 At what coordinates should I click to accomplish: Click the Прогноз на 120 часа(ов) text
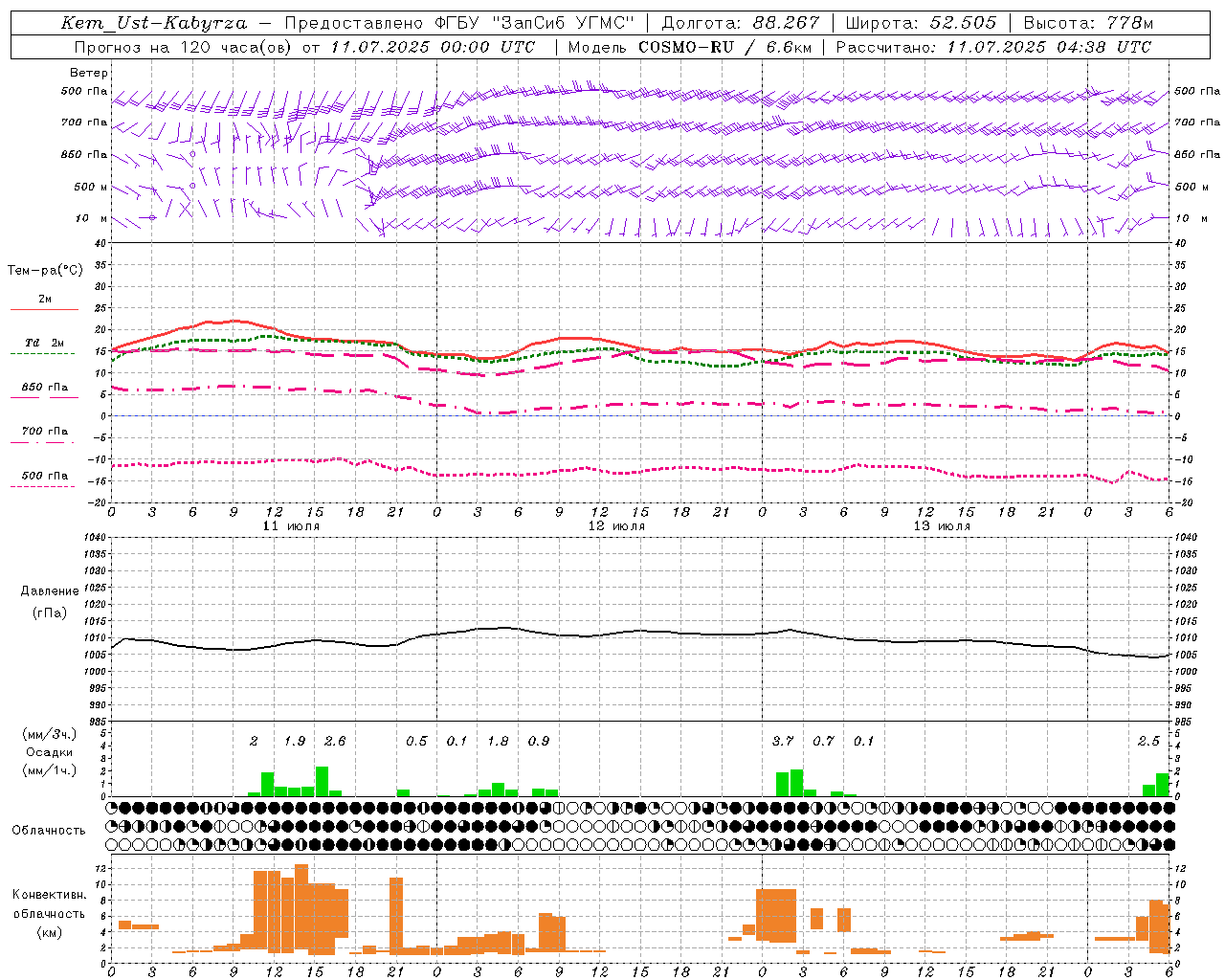(184, 47)
